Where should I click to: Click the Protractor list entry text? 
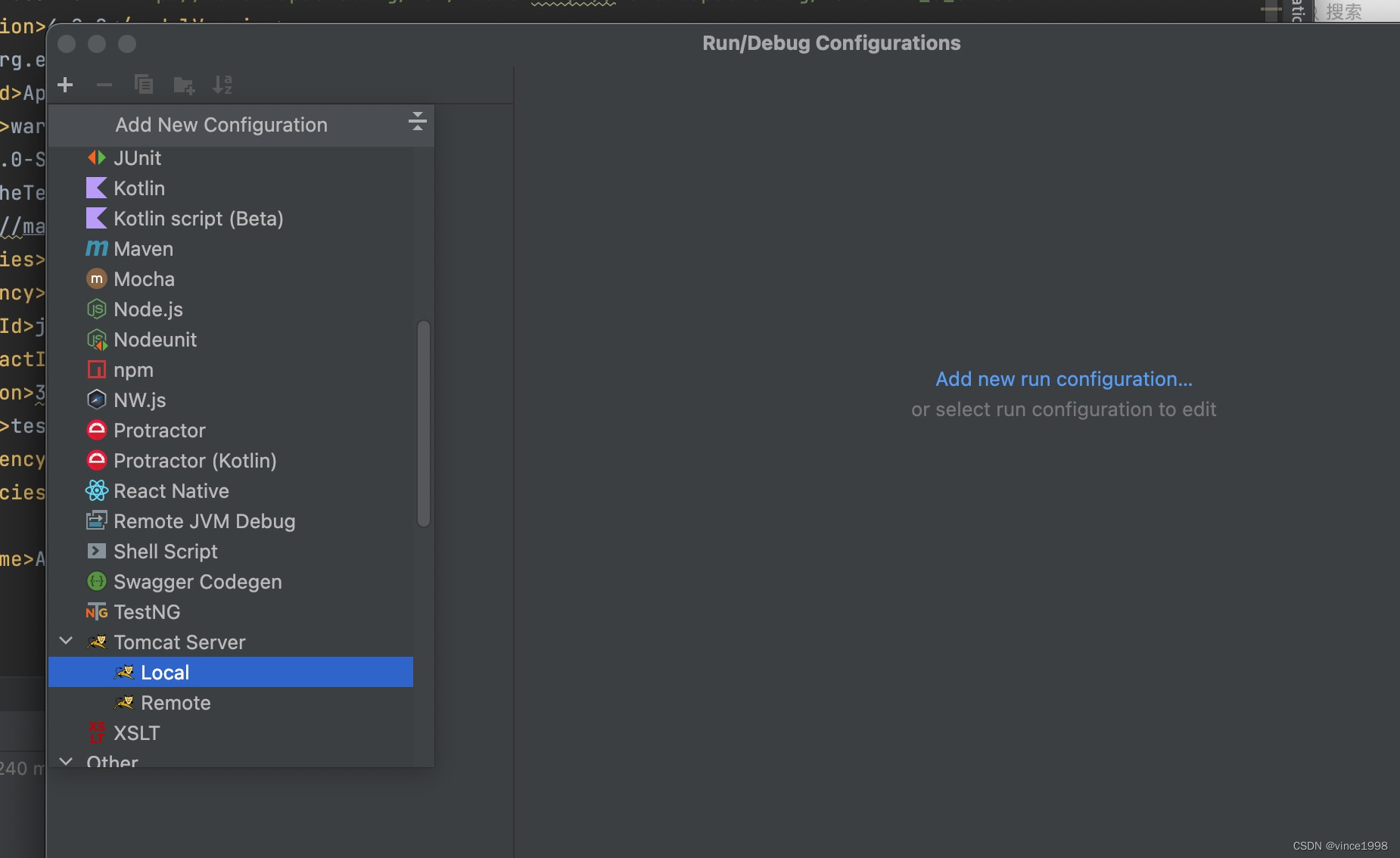point(160,430)
